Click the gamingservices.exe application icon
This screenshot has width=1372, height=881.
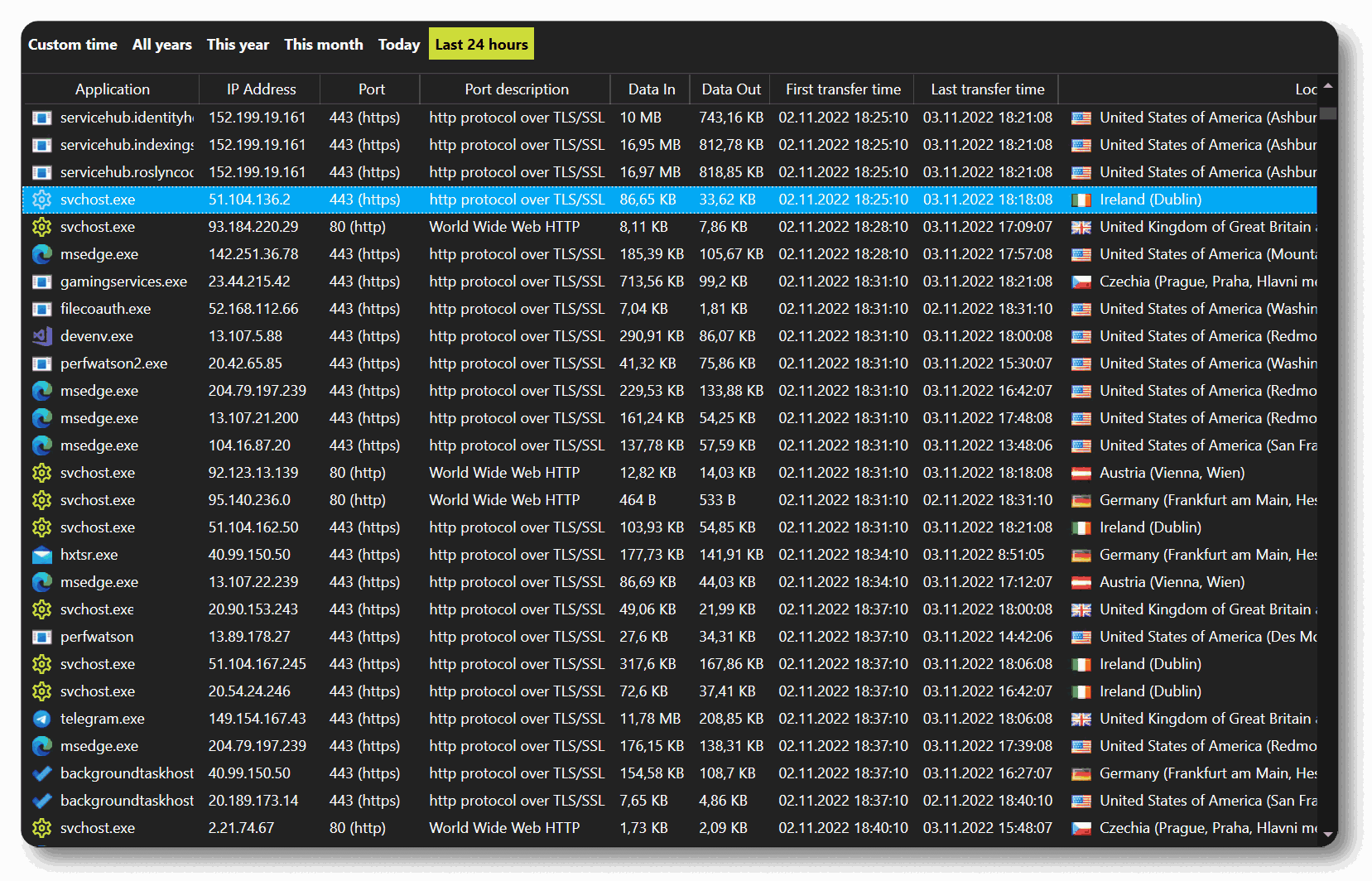pyautogui.click(x=41, y=282)
